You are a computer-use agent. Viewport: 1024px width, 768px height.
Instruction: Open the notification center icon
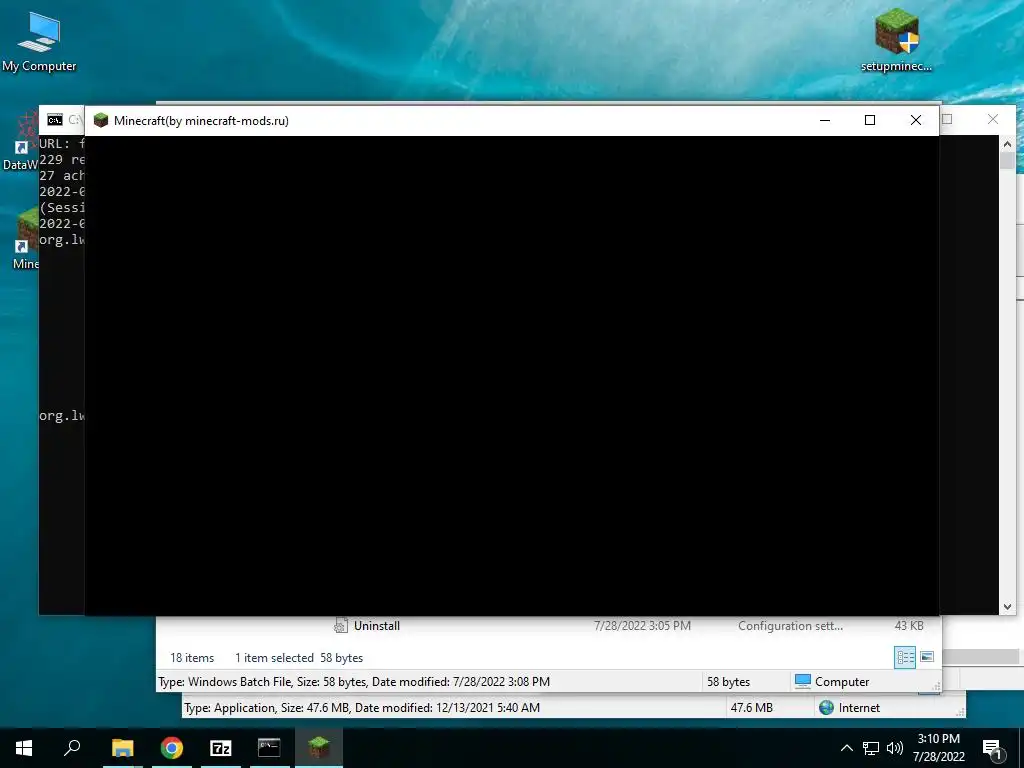[x=991, y=749]
